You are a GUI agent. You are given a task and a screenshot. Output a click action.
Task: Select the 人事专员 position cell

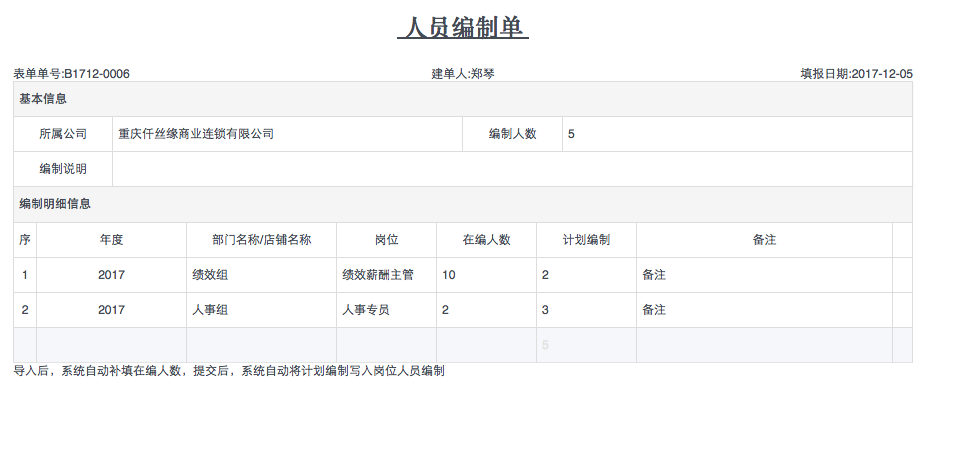click(386, 310)
